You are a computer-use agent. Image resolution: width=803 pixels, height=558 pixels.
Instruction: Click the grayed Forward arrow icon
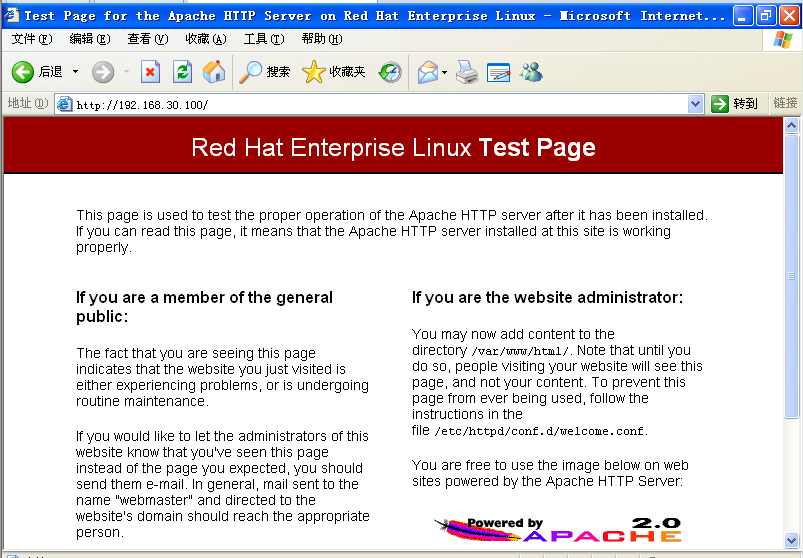[103, 72]
